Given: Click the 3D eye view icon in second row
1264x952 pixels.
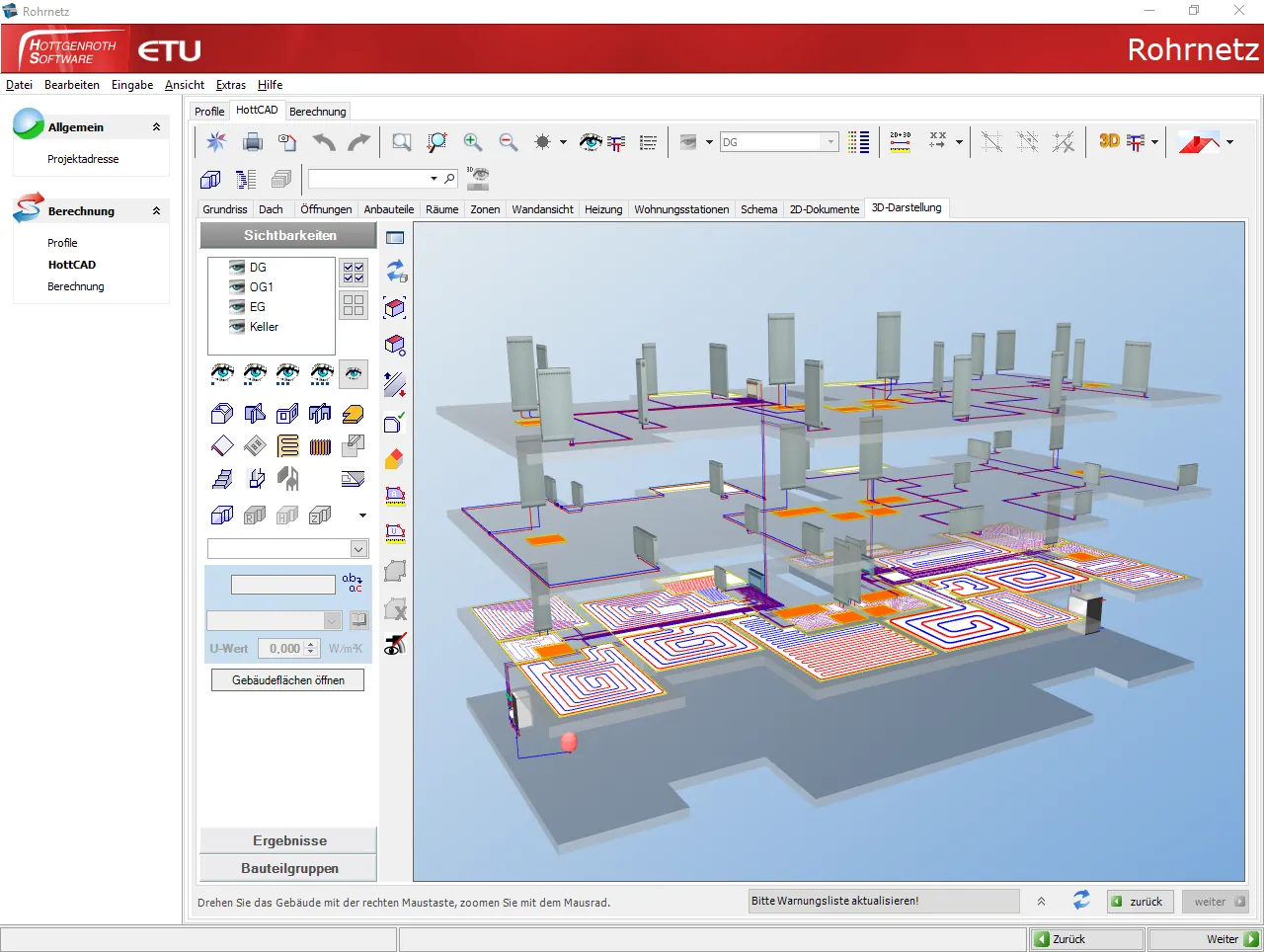Looking at the screenshot, I should [x=478, y=179].
